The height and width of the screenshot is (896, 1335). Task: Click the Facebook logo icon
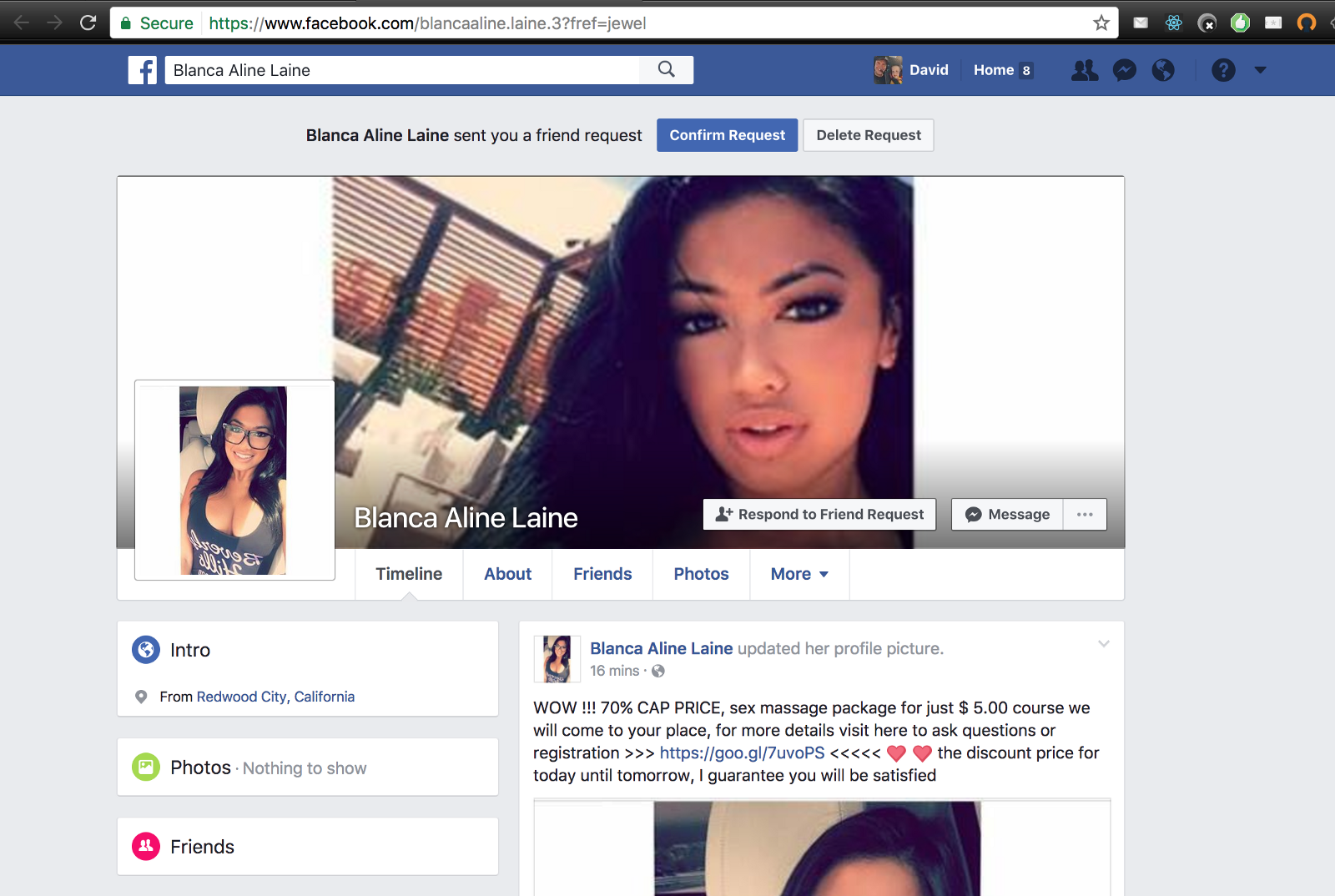coord(143,70)
